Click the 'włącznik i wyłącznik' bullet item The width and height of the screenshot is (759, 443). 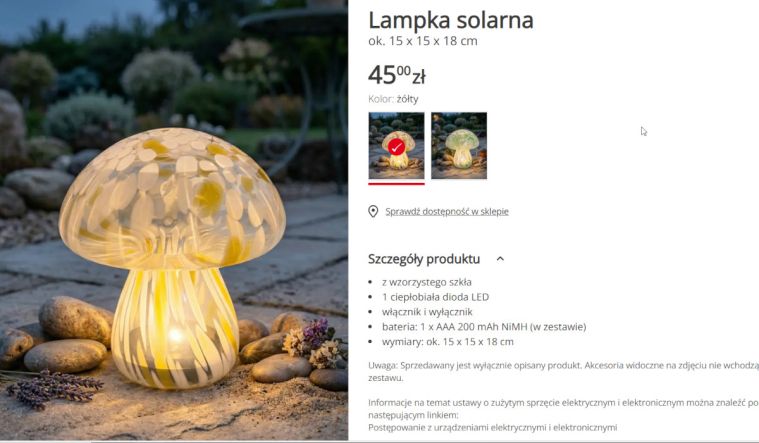[x=427, y=312]
